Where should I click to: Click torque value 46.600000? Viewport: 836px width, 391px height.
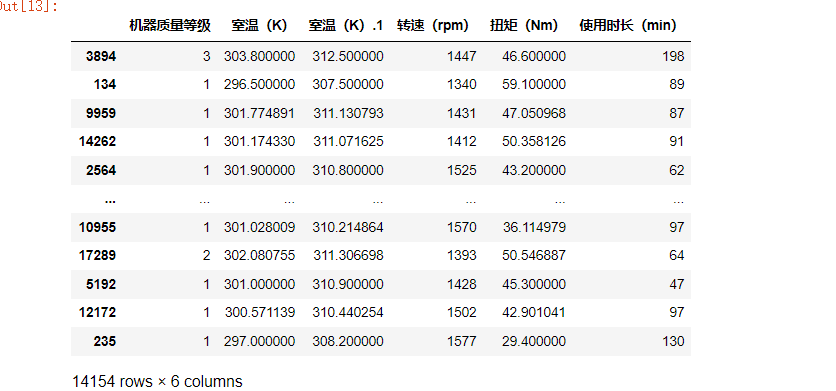tap(534, 57)
